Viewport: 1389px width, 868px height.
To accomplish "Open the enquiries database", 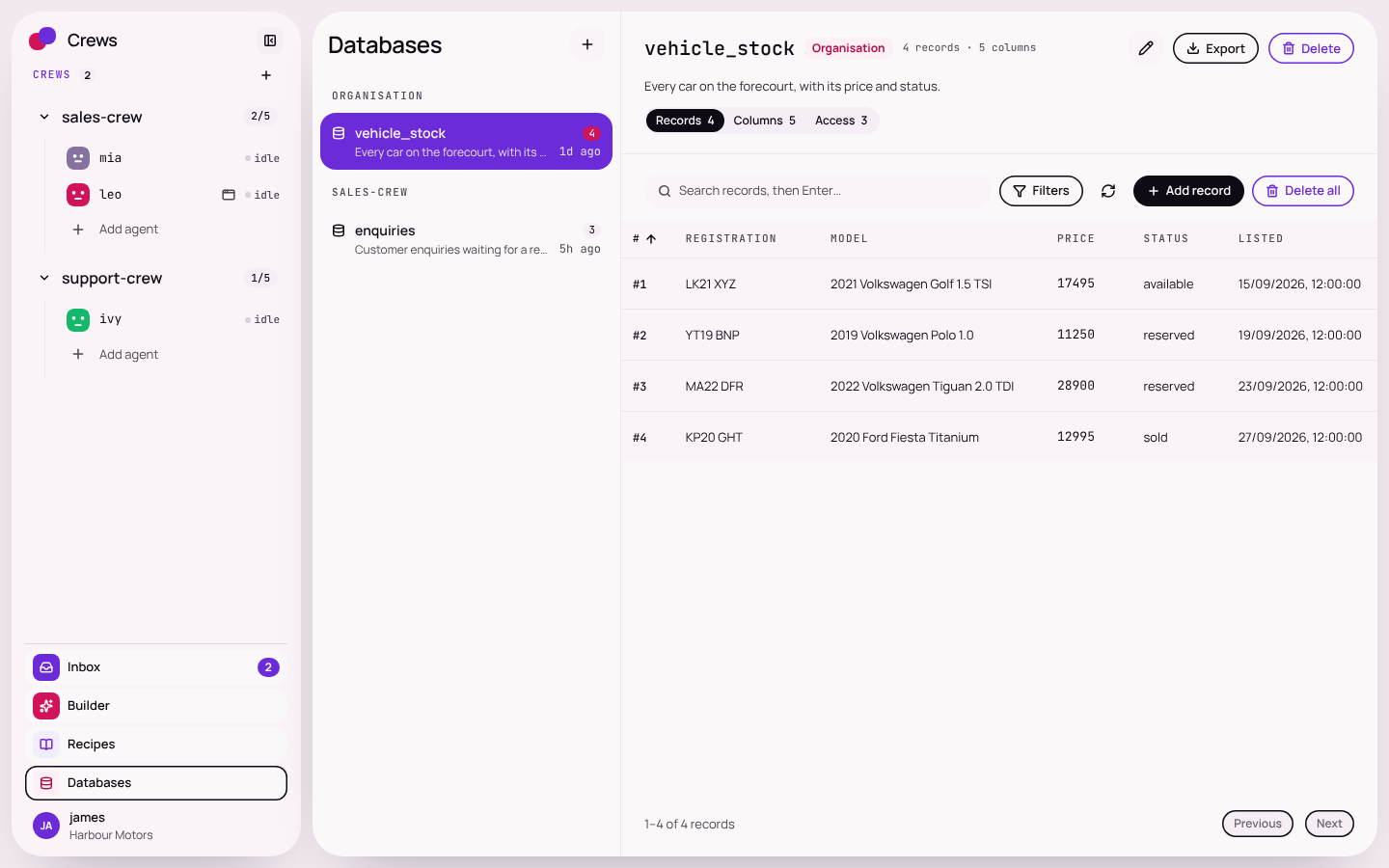I will 466,239.
